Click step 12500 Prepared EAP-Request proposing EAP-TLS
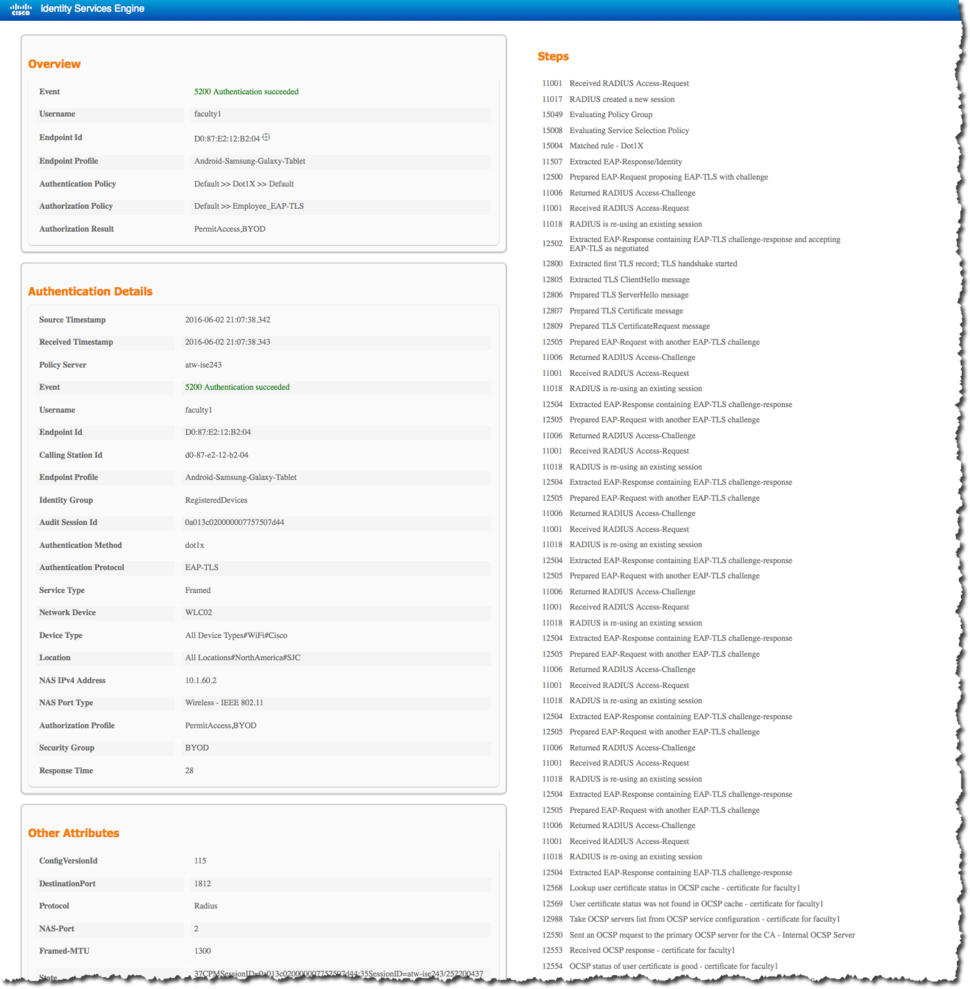The height and width of the screenshot is (989, 970). coord(655,177)
